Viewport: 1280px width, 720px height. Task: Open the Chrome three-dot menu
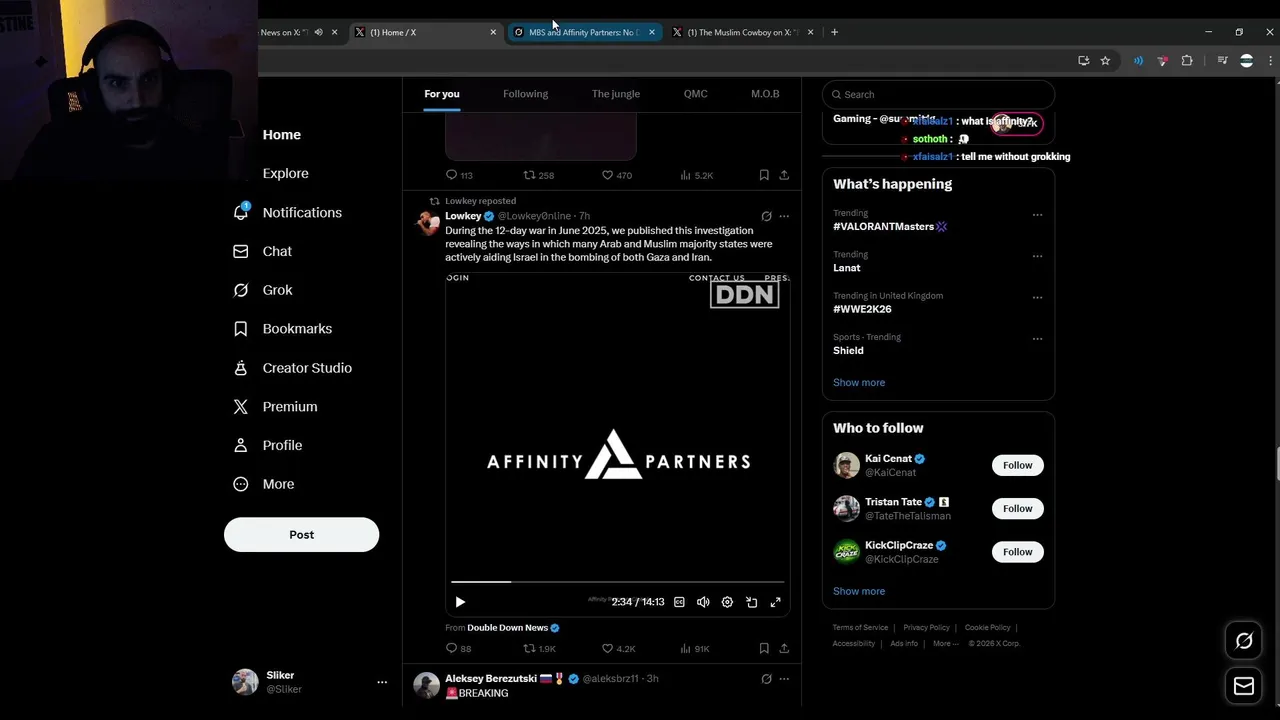pos(1268,61)
